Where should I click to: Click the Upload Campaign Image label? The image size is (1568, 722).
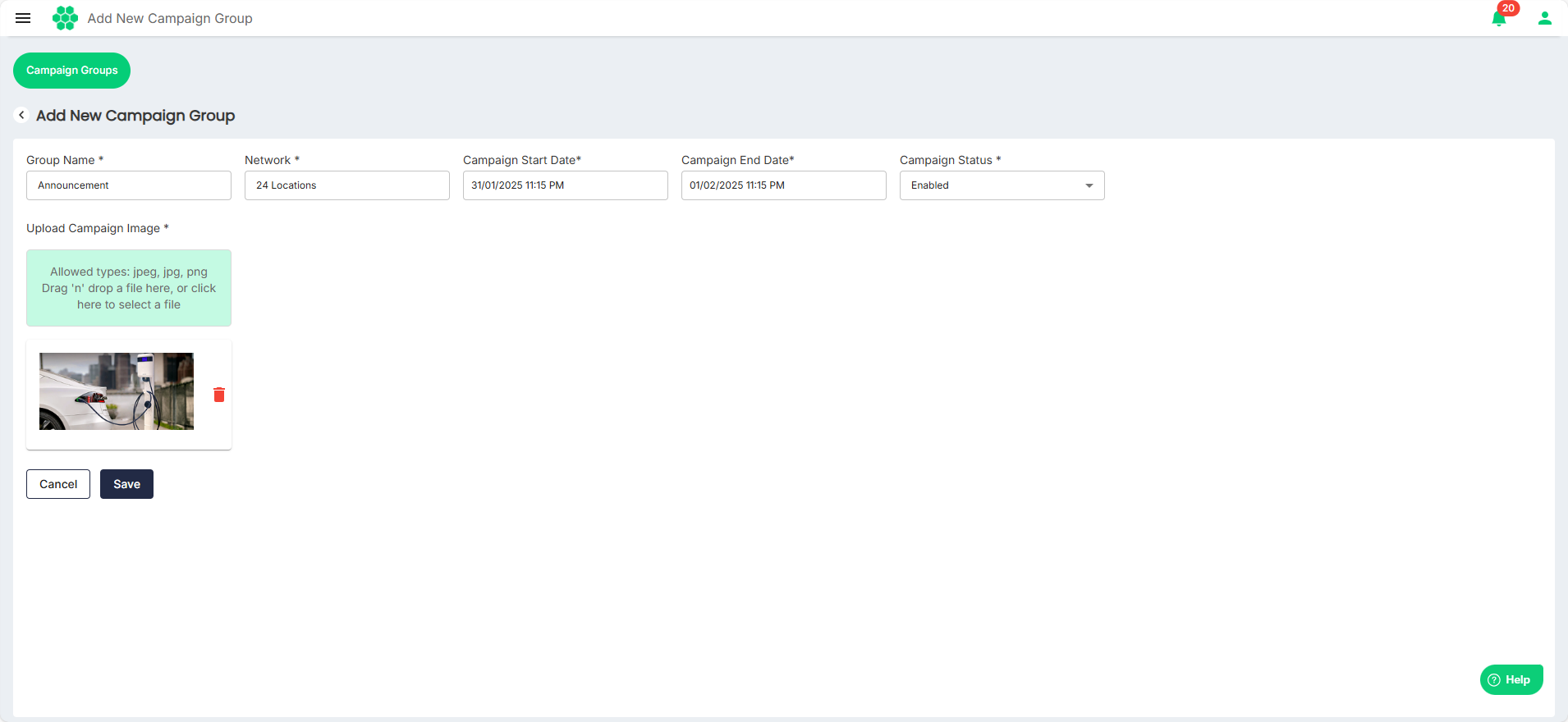[98, 228]
